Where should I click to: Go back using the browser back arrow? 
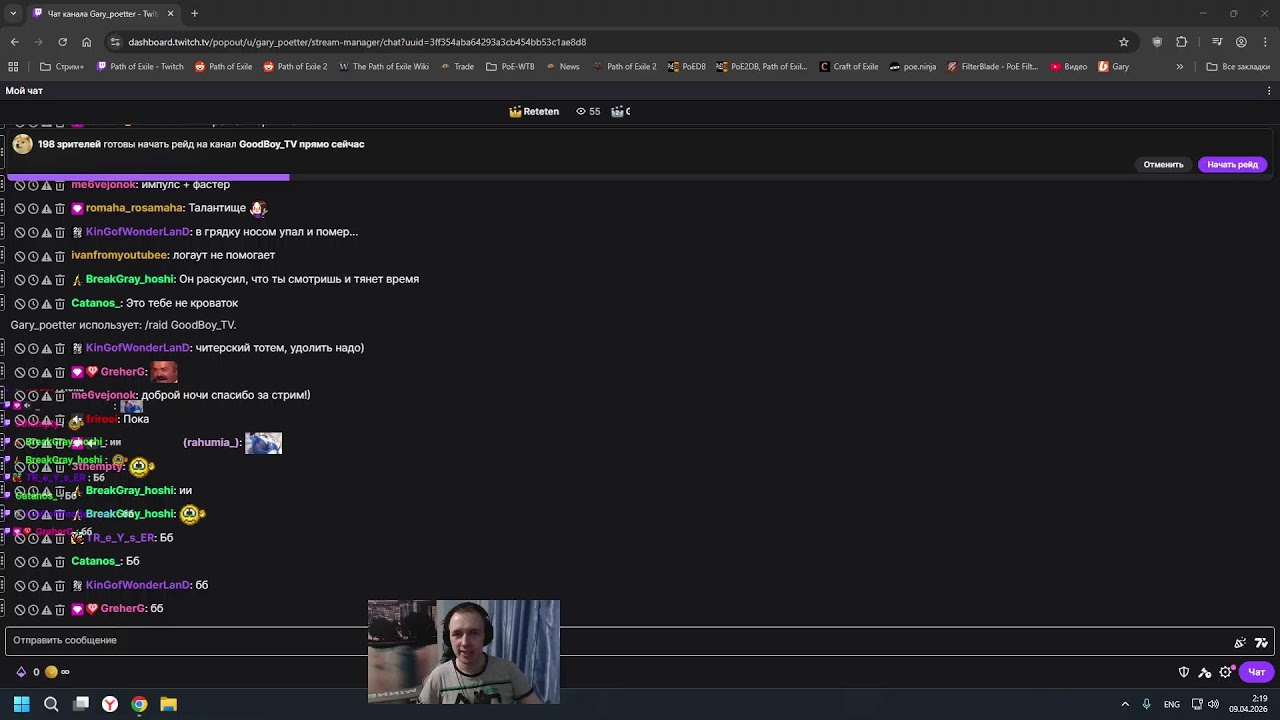click(14, 42)
